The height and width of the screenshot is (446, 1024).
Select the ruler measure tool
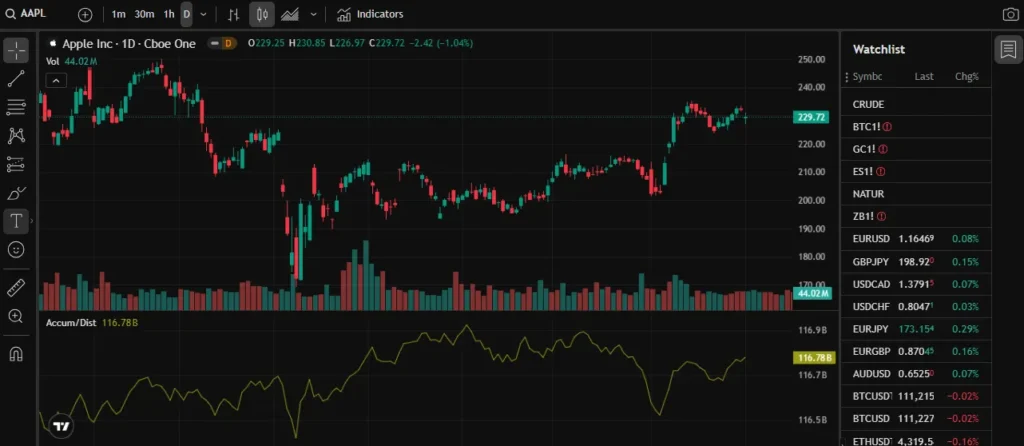16,288
